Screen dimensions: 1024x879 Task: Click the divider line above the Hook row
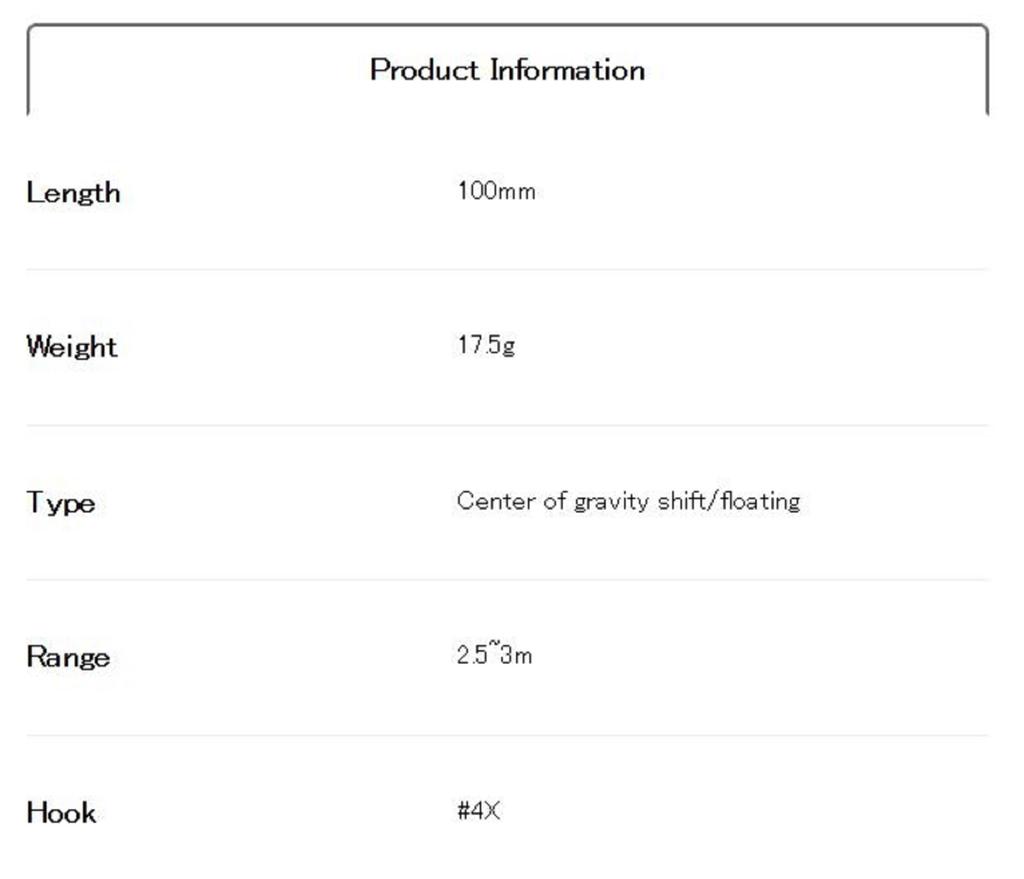(x=506, y=735)
